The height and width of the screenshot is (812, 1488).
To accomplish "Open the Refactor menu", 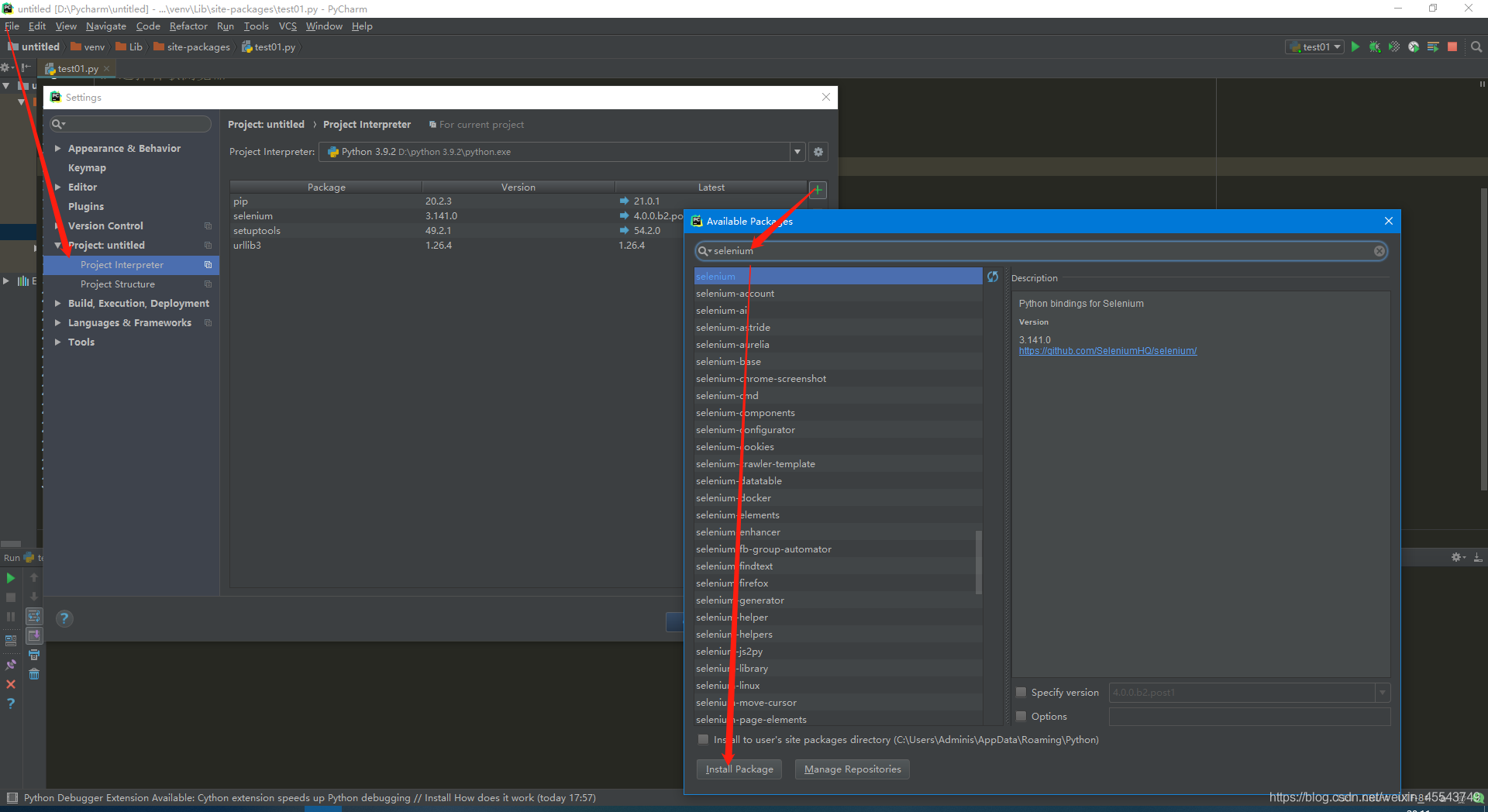I will 188,26.
